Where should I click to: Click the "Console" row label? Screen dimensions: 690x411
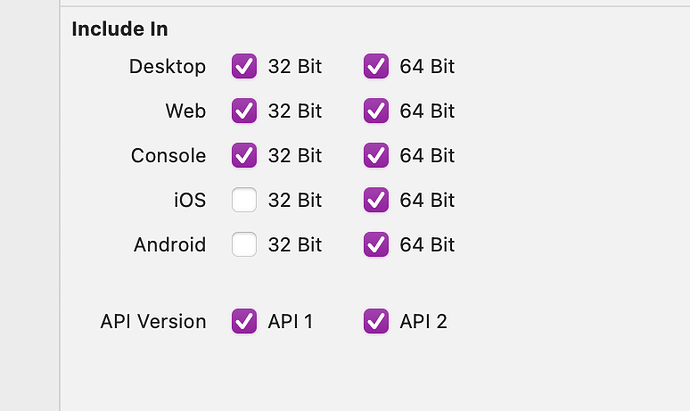click(x=168, y=156)
